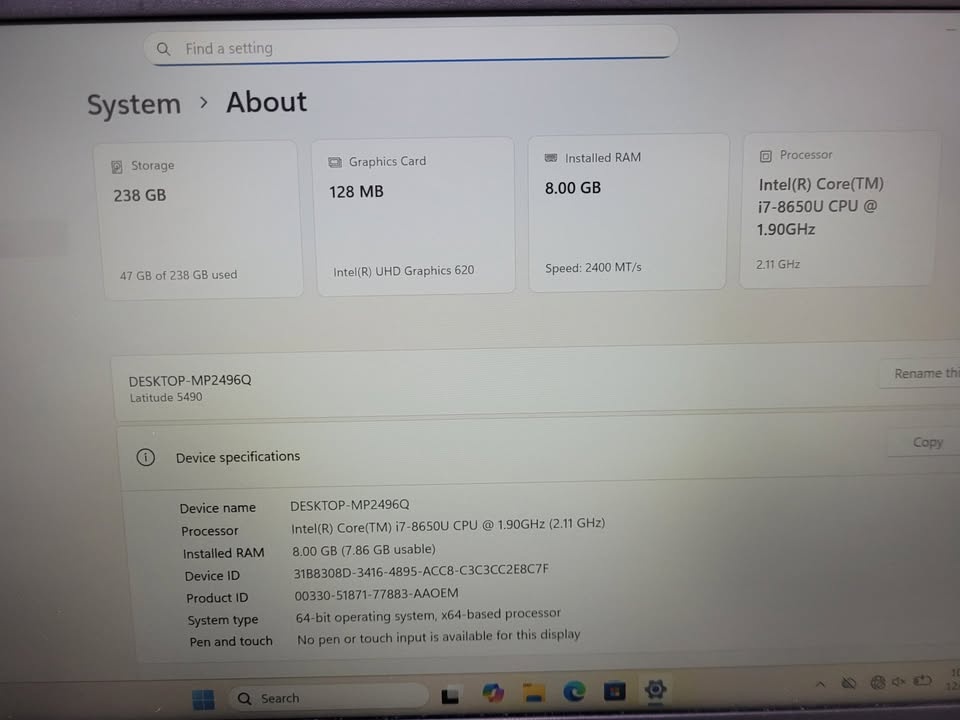Click the volume speaker tray icon

[x=898, y=682]
